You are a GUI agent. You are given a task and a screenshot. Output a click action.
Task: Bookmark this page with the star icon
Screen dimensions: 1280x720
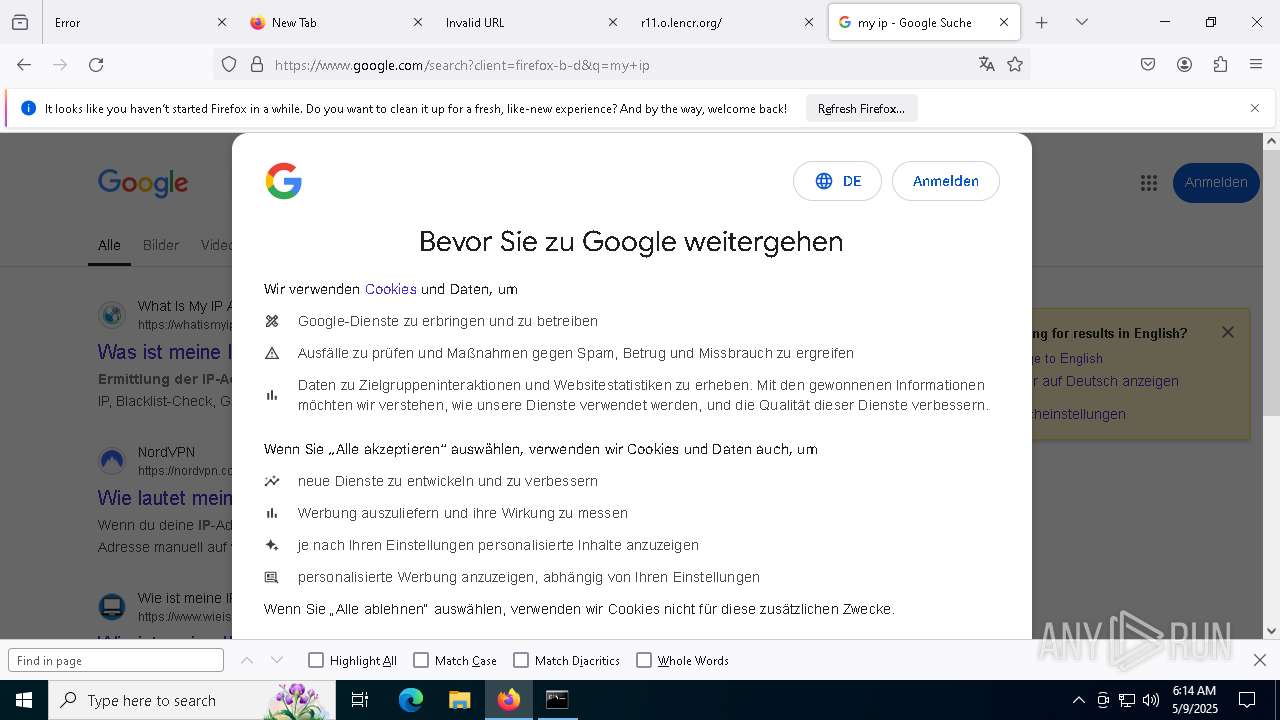pos(1015,65)
